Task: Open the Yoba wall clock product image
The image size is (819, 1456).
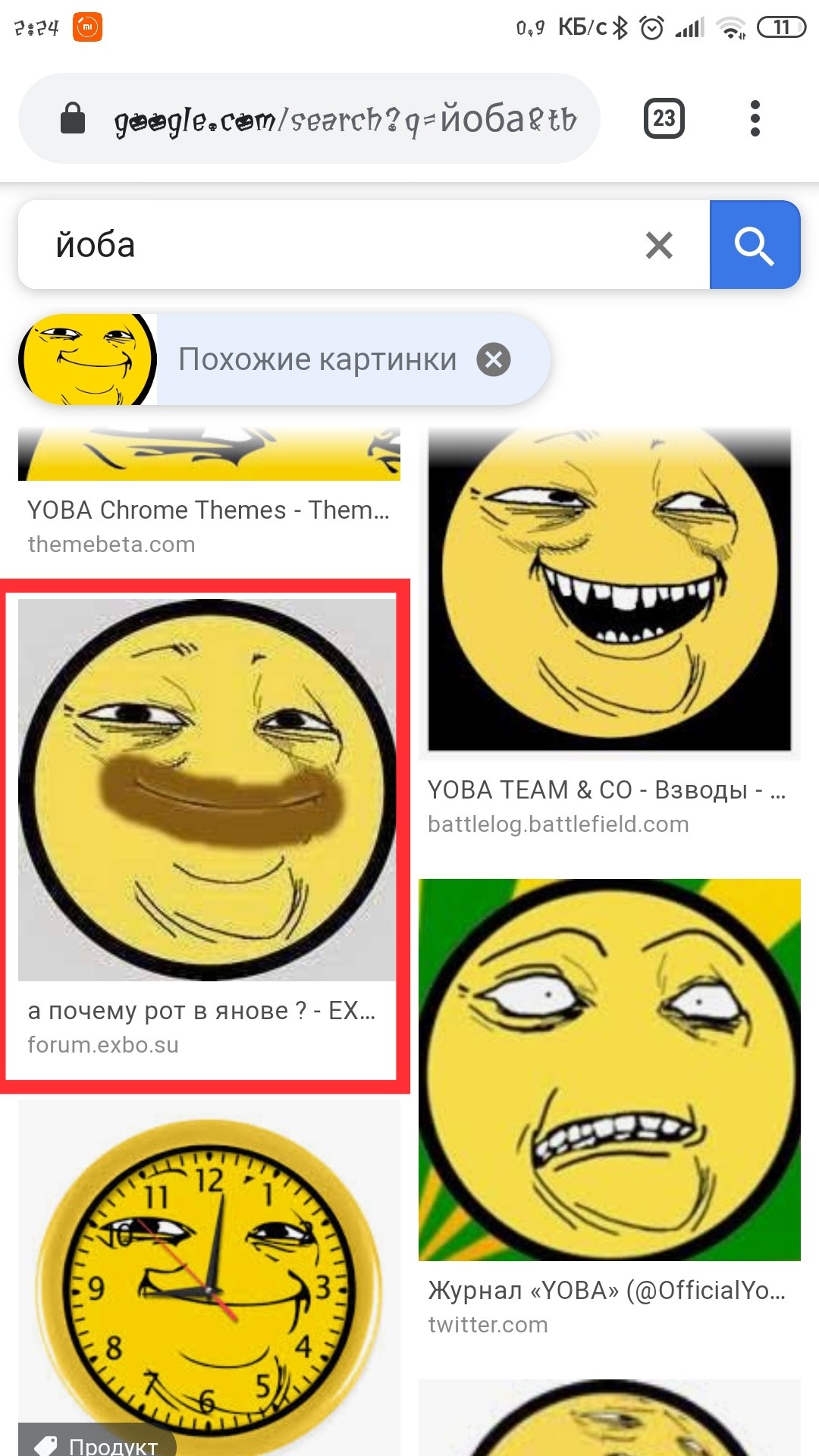Action: tap(209, 1279)
